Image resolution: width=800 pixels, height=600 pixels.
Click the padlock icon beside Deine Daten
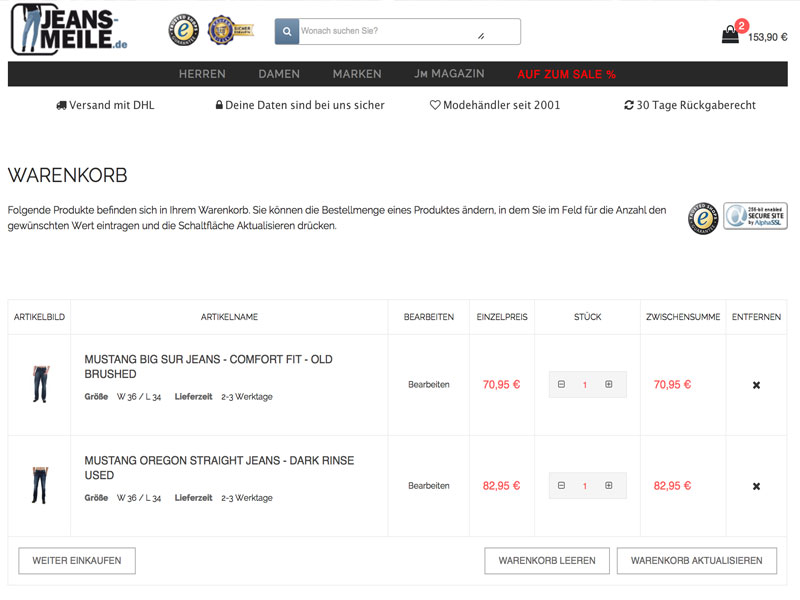[x=219, y=105]
